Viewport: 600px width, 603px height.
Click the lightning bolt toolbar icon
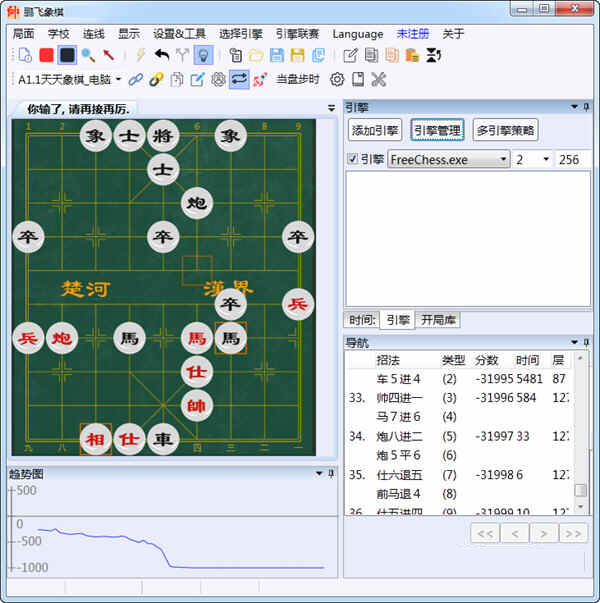(x=140, y=55)
